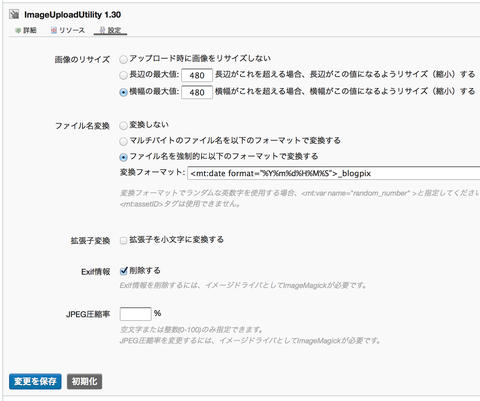This screenshot has width=480, height=401.
Task: Uncheck the Exif 削除する checkbox
Action: [x=124, y=271]
